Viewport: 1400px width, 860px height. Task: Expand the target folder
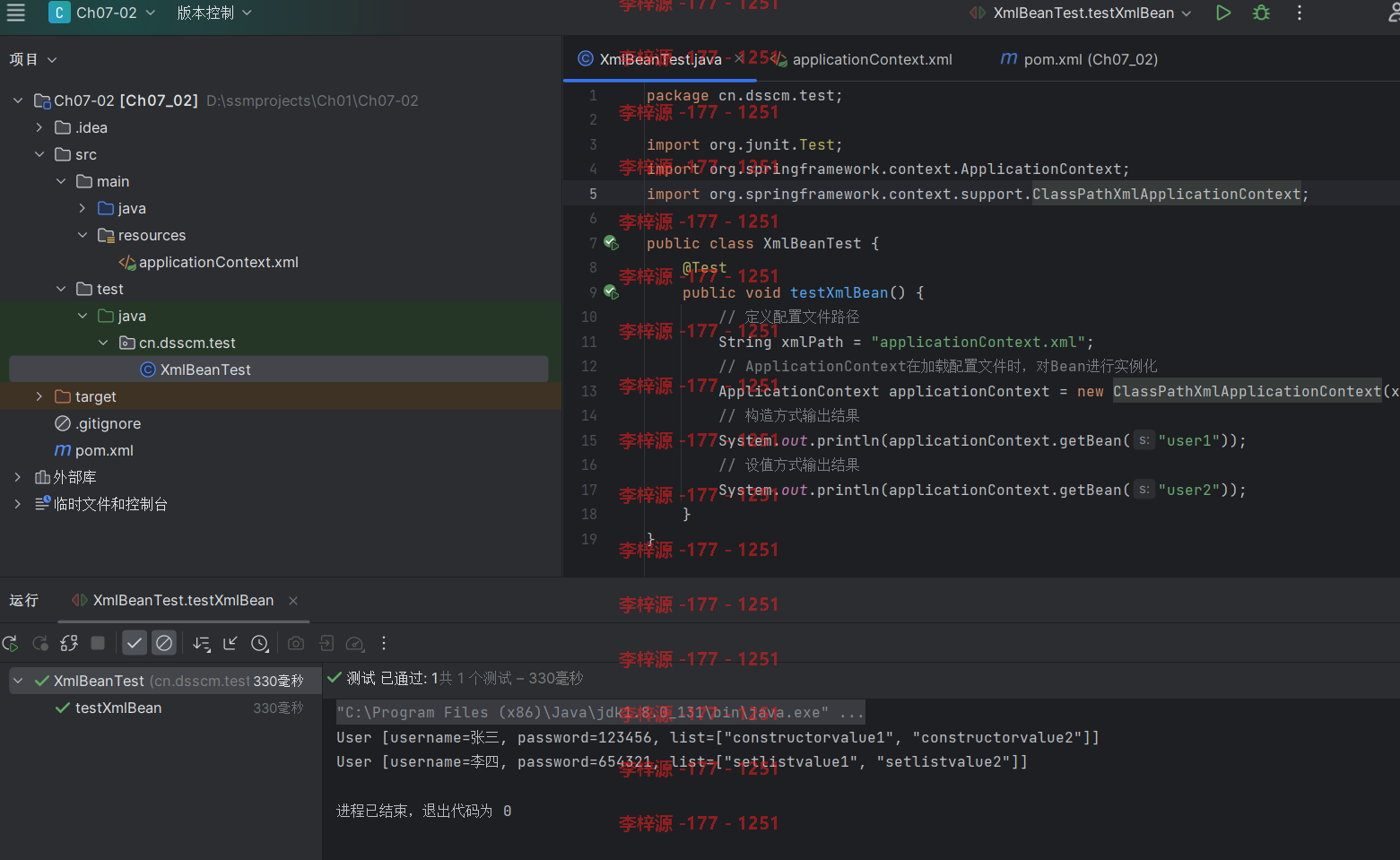point(39,396)
